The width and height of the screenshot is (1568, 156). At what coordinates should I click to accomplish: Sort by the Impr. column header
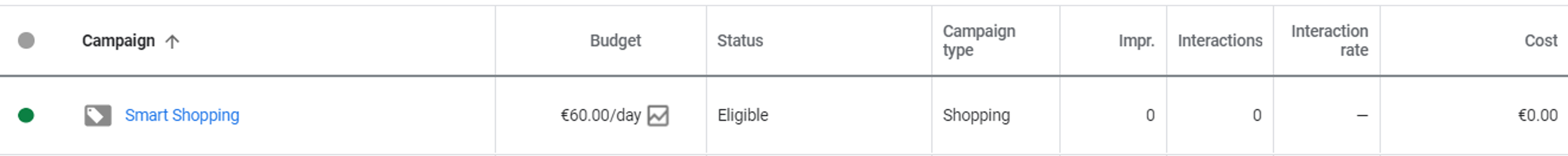pyautogui.click(x=1136, y=41)
